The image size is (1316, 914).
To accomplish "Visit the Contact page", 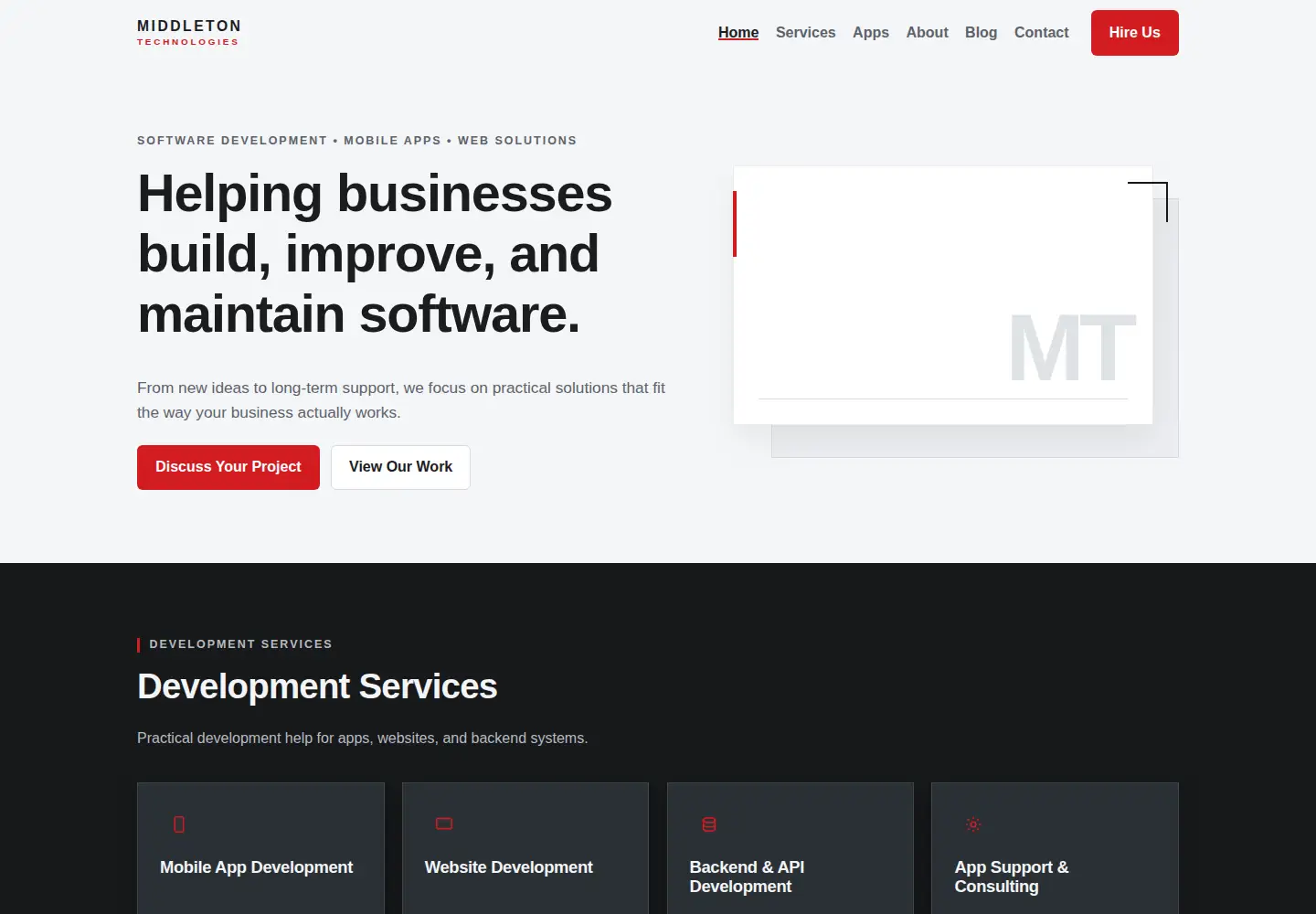I will [1041, 32].
